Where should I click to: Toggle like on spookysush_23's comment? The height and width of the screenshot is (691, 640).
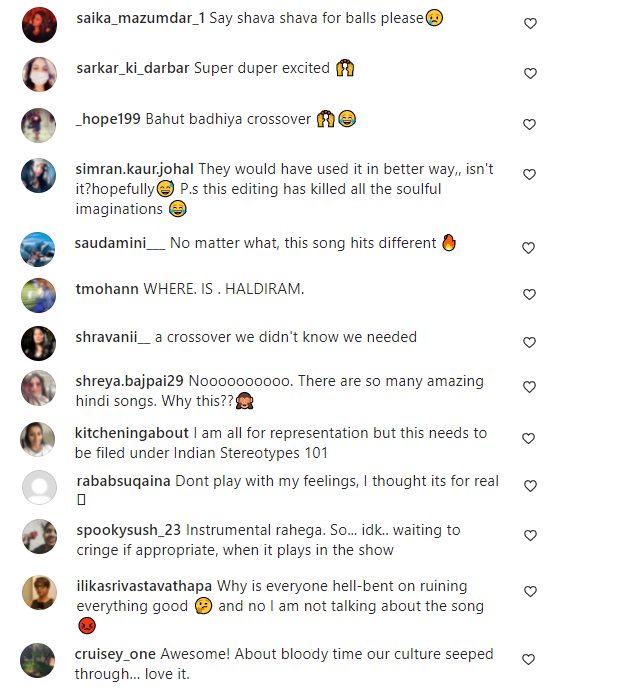[531, 535]
